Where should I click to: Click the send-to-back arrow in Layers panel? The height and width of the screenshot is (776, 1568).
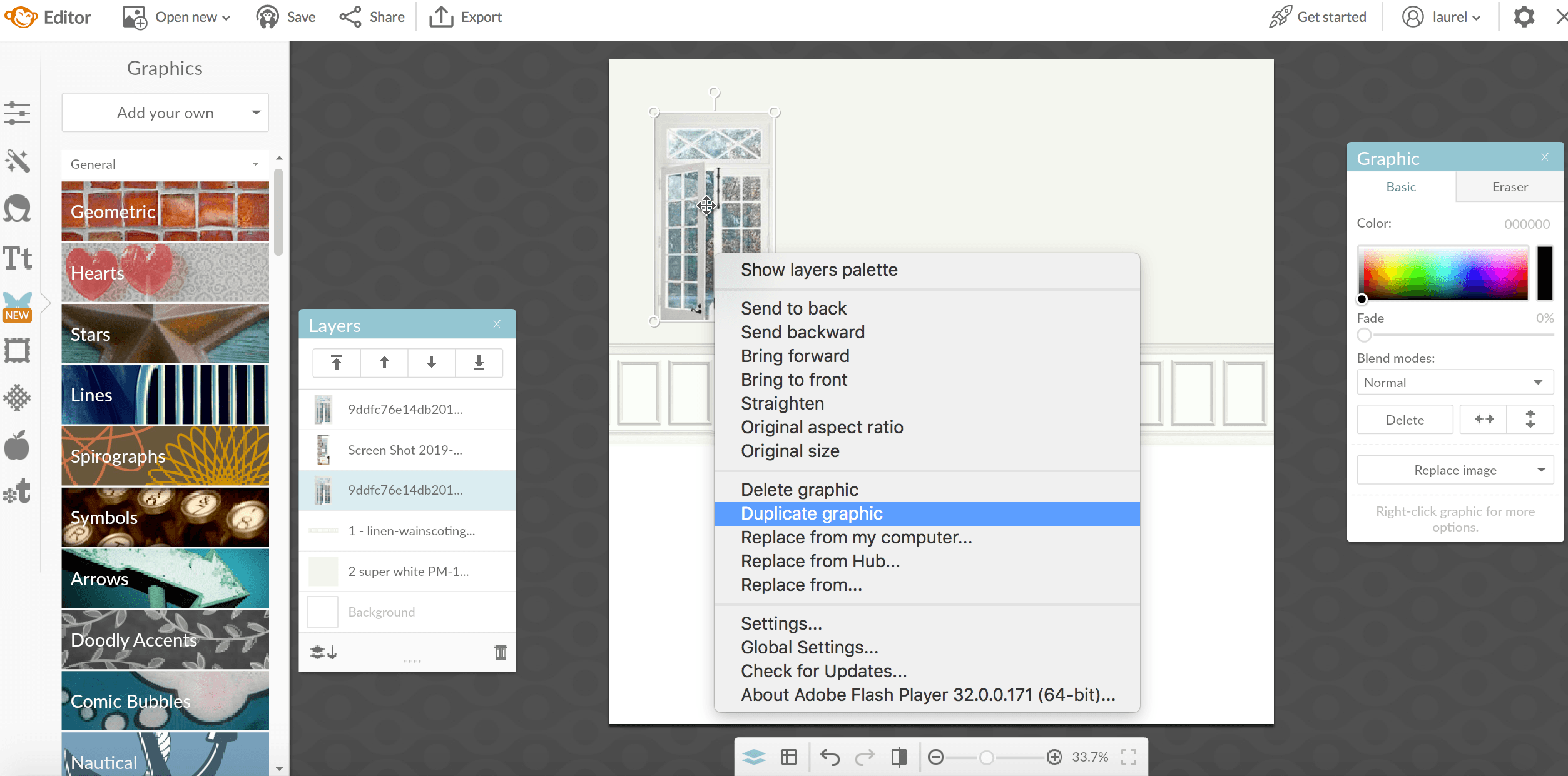tap(479, 363)
